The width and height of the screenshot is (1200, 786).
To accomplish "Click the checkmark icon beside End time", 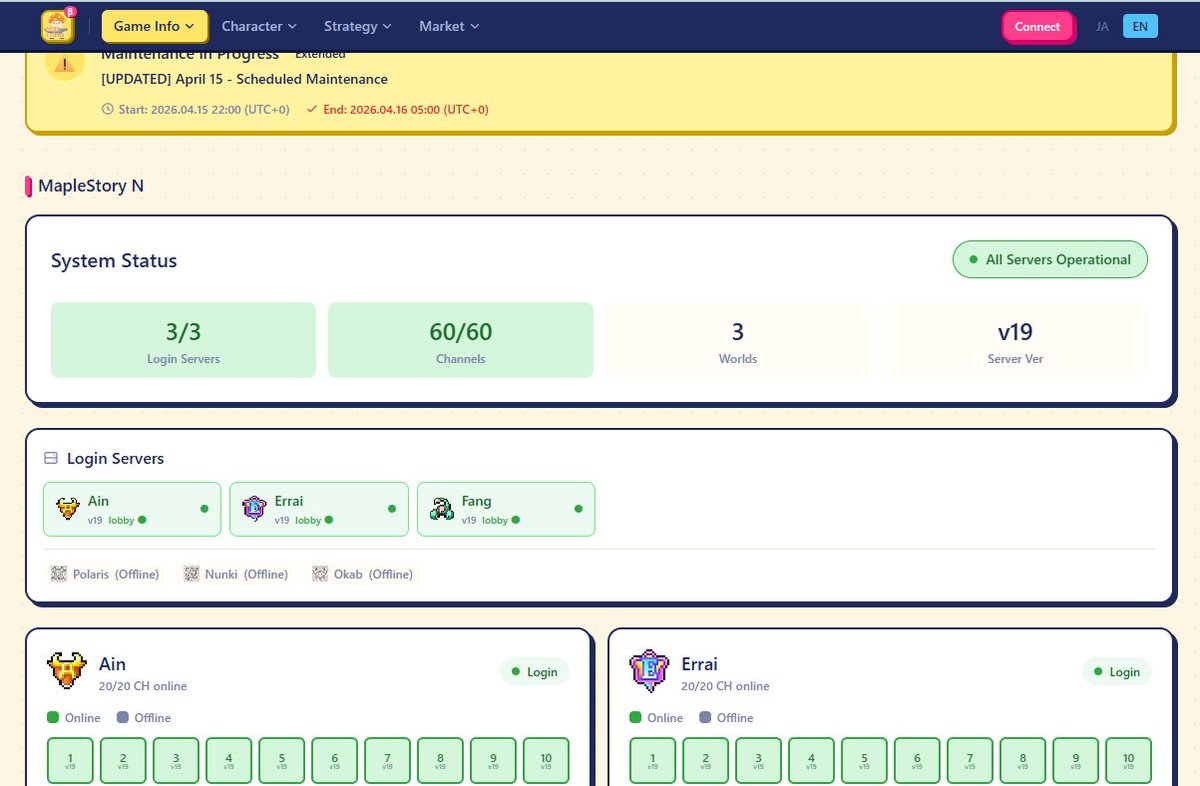I will pyautogui.click(x=312, y=109).
